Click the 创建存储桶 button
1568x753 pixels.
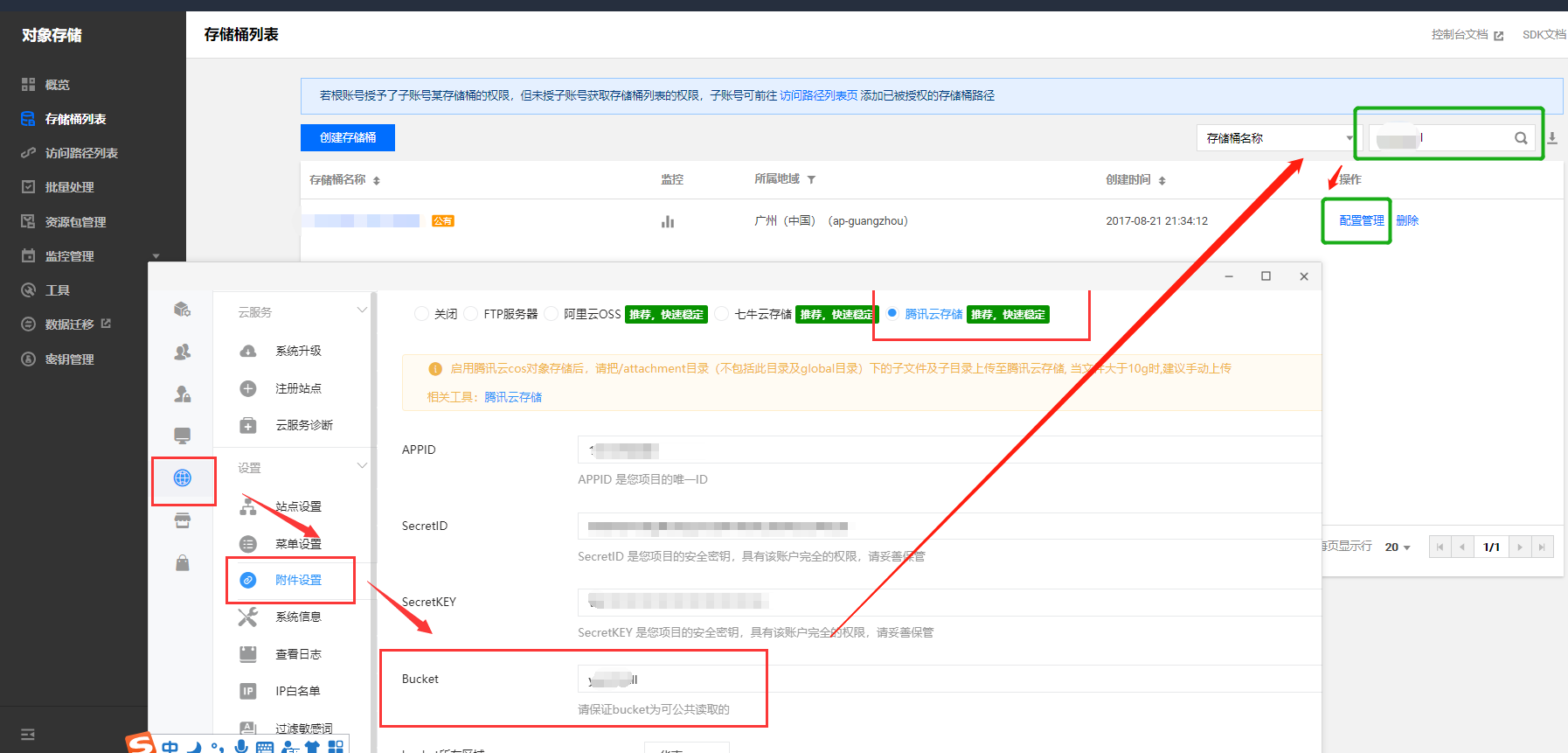pos(348,137)
